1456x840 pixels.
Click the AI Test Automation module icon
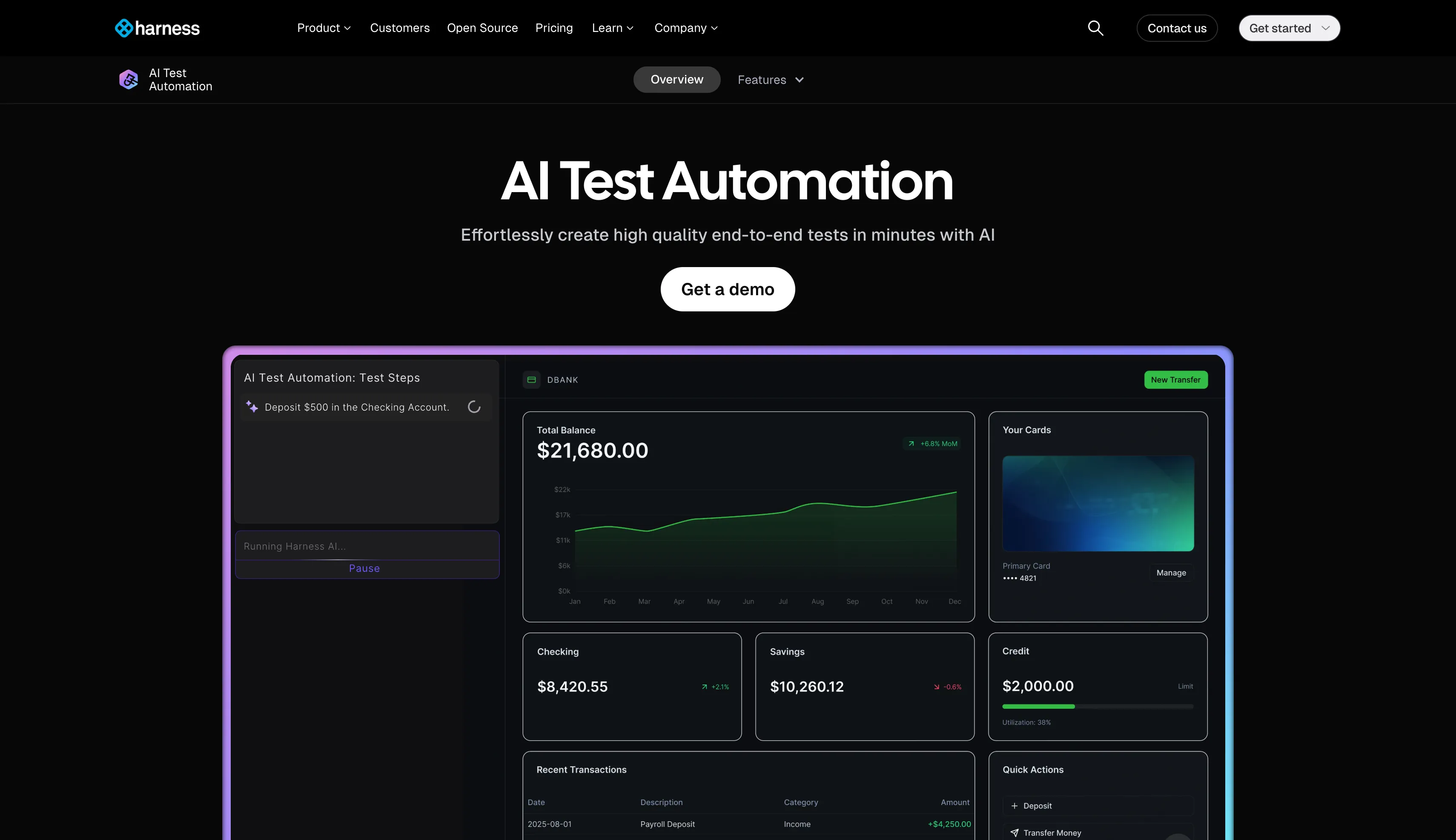click(129, 80)
